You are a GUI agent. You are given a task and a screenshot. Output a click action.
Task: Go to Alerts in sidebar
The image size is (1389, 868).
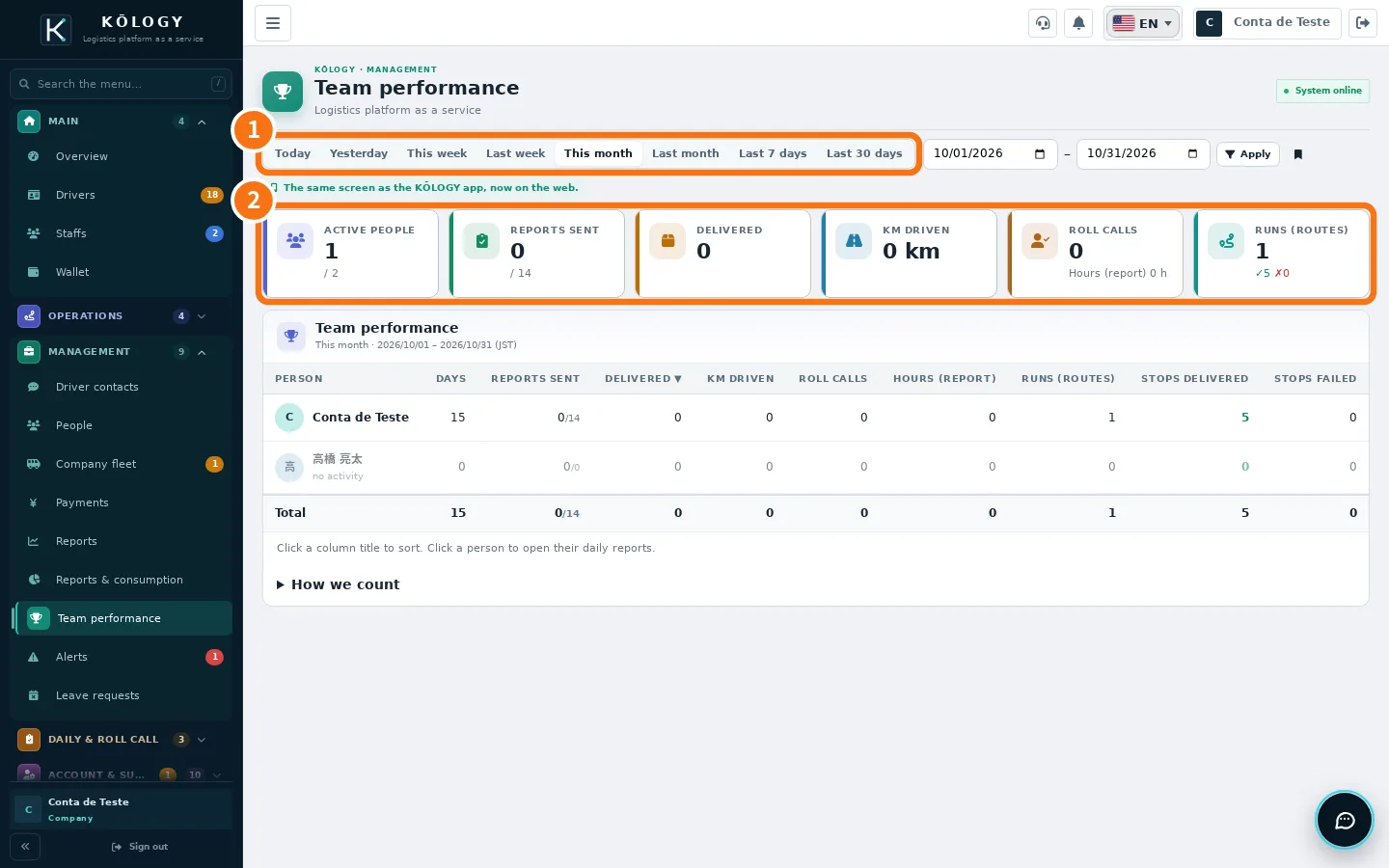click(x=123, y=657)
